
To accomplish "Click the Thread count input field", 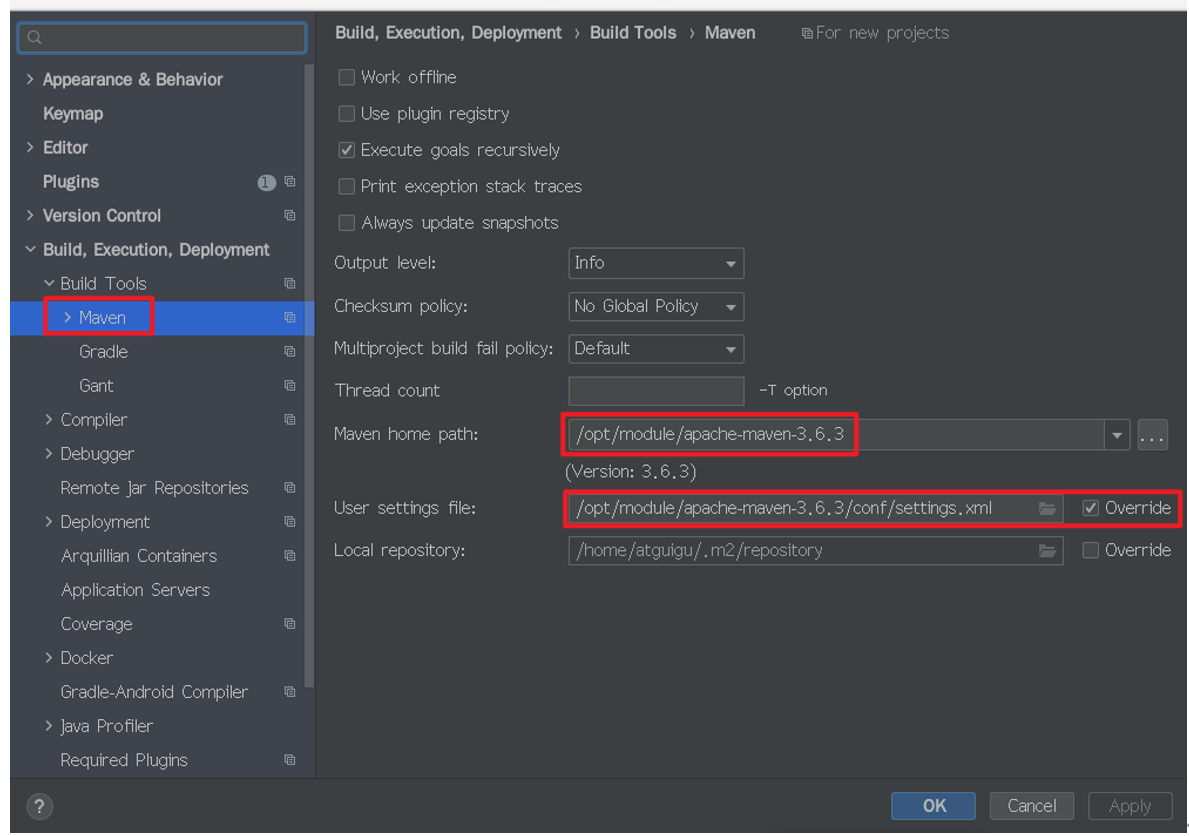I will pos(656,391).
